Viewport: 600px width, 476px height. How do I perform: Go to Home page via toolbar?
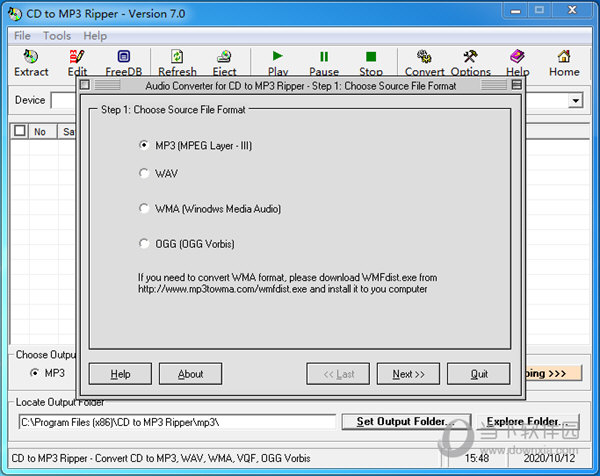pos(564,63)
